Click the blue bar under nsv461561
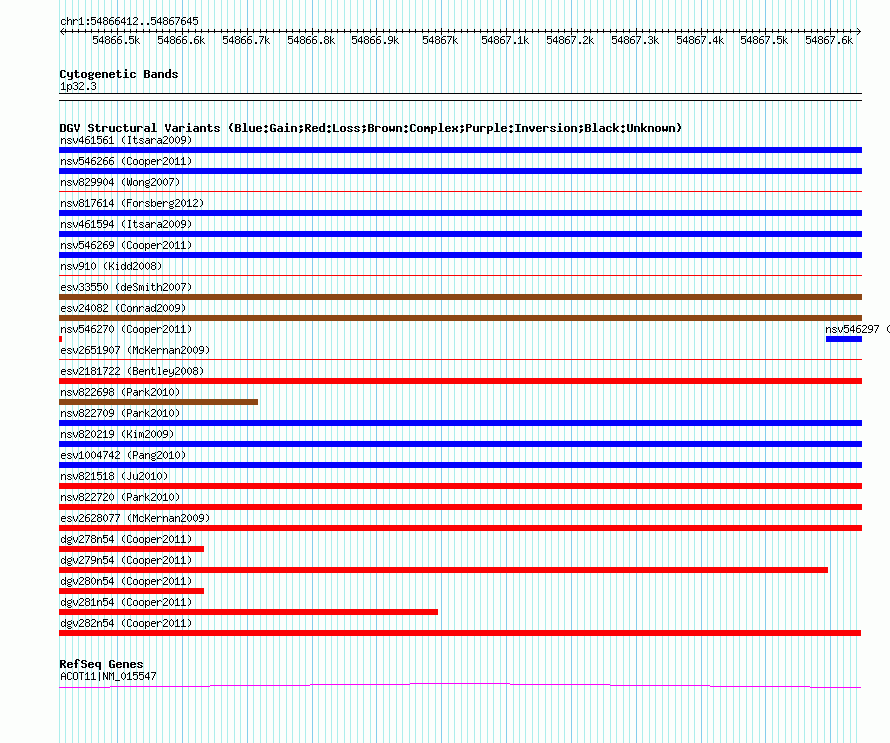Viewport: 890px width, 743px height. coord(460,150)
